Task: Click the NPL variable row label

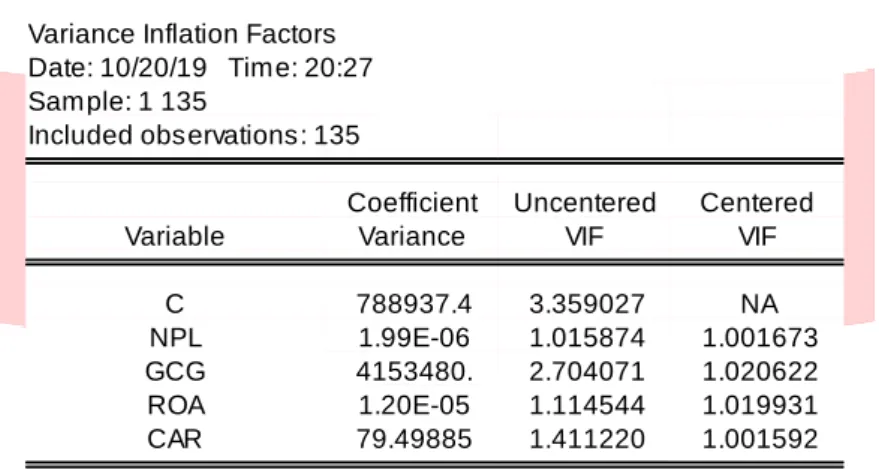Action: (x=175, y=338)
